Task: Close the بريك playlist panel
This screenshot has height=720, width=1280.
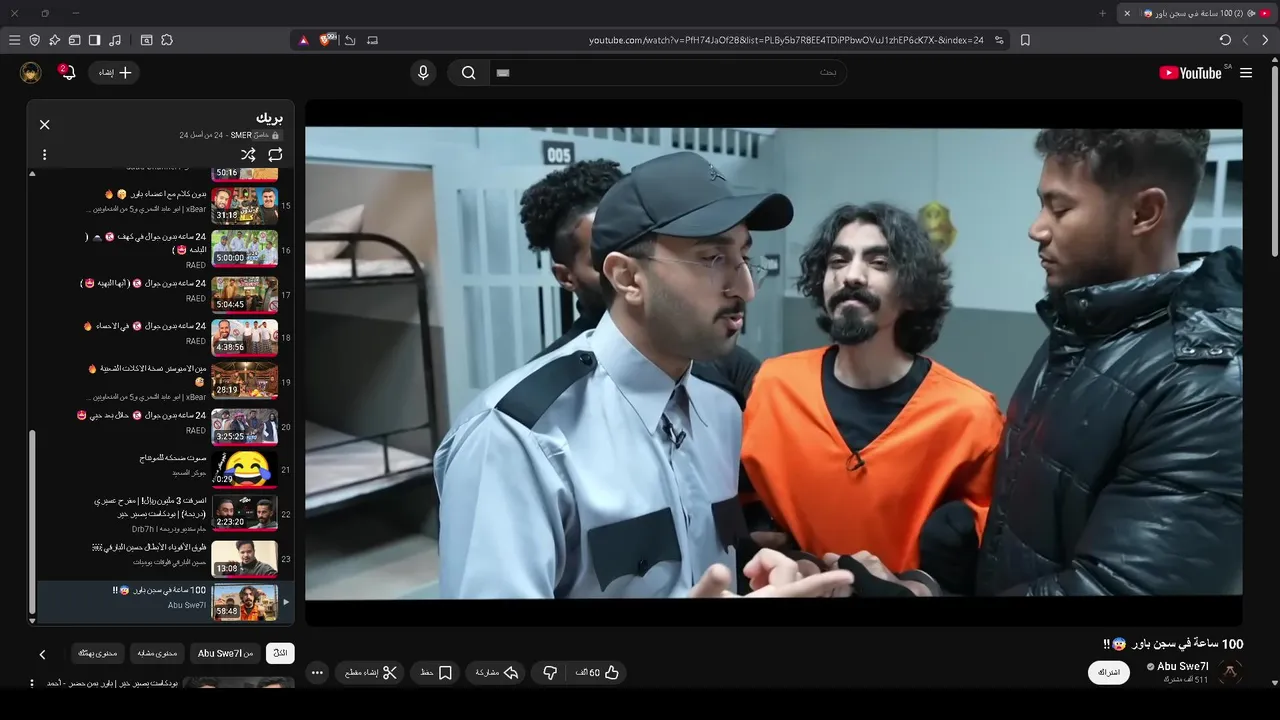Action: click(44, 125)
